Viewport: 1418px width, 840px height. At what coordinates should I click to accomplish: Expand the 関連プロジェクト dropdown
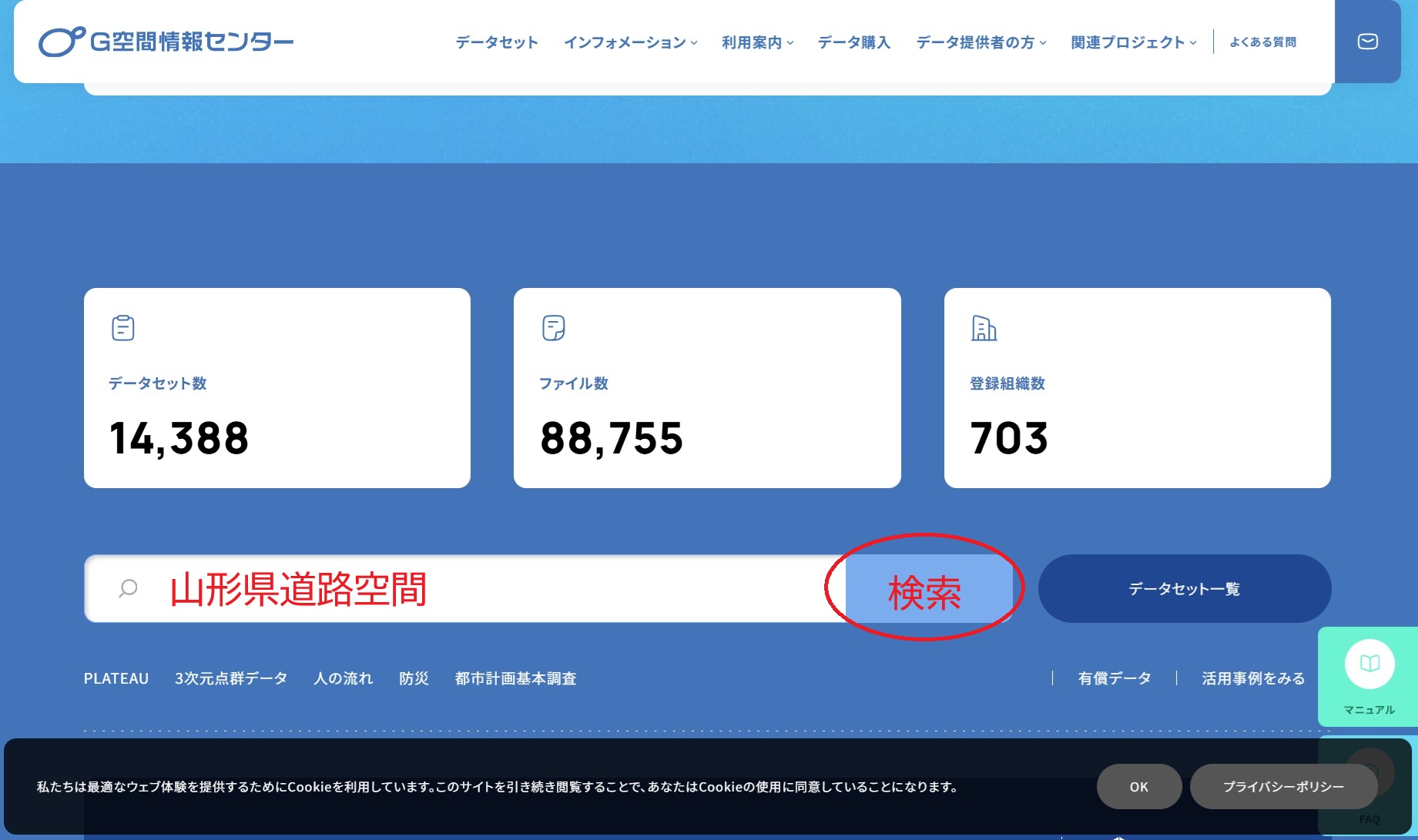[1128, 43]
